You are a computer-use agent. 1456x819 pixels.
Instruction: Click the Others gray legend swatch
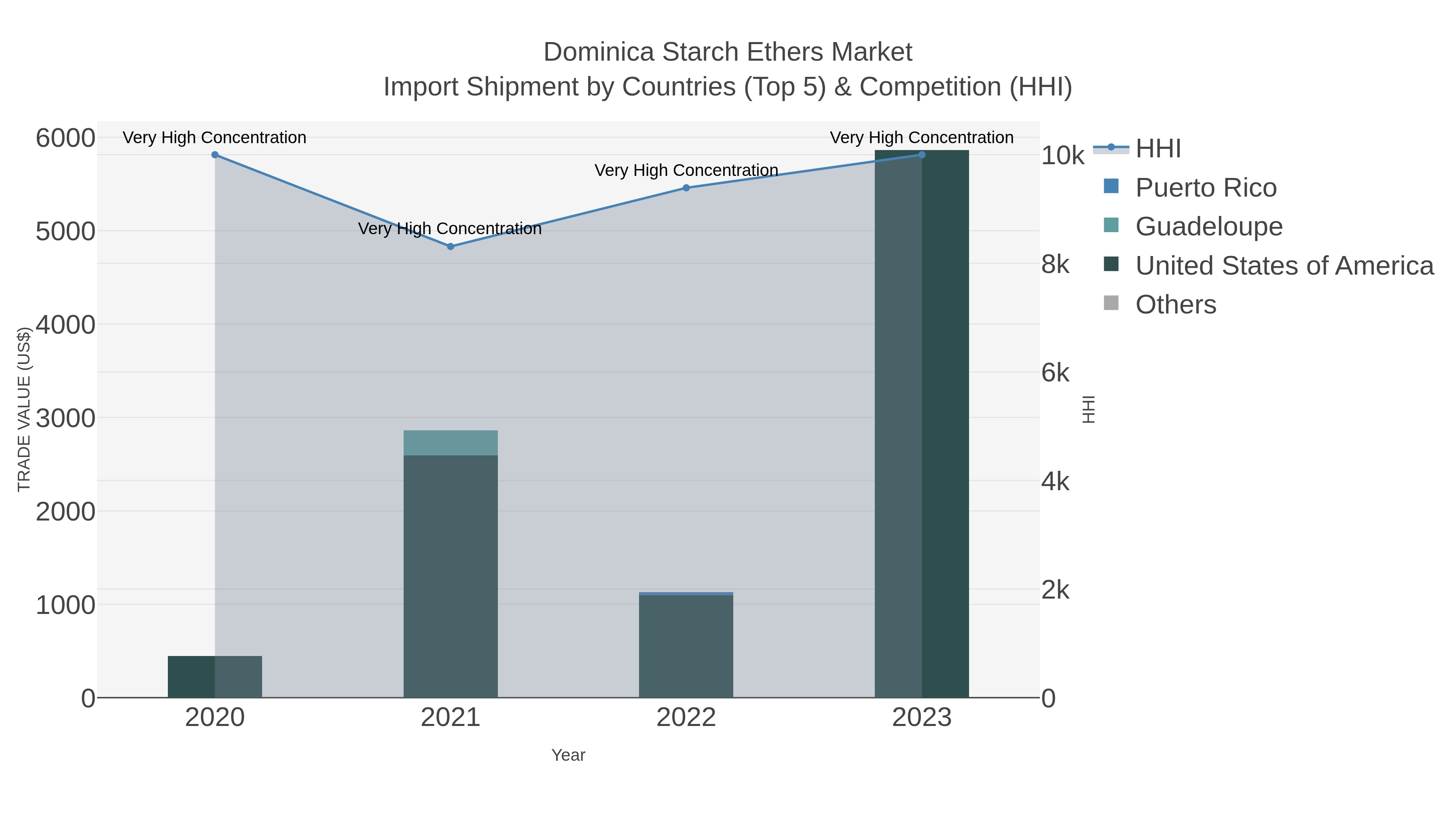1111,303
